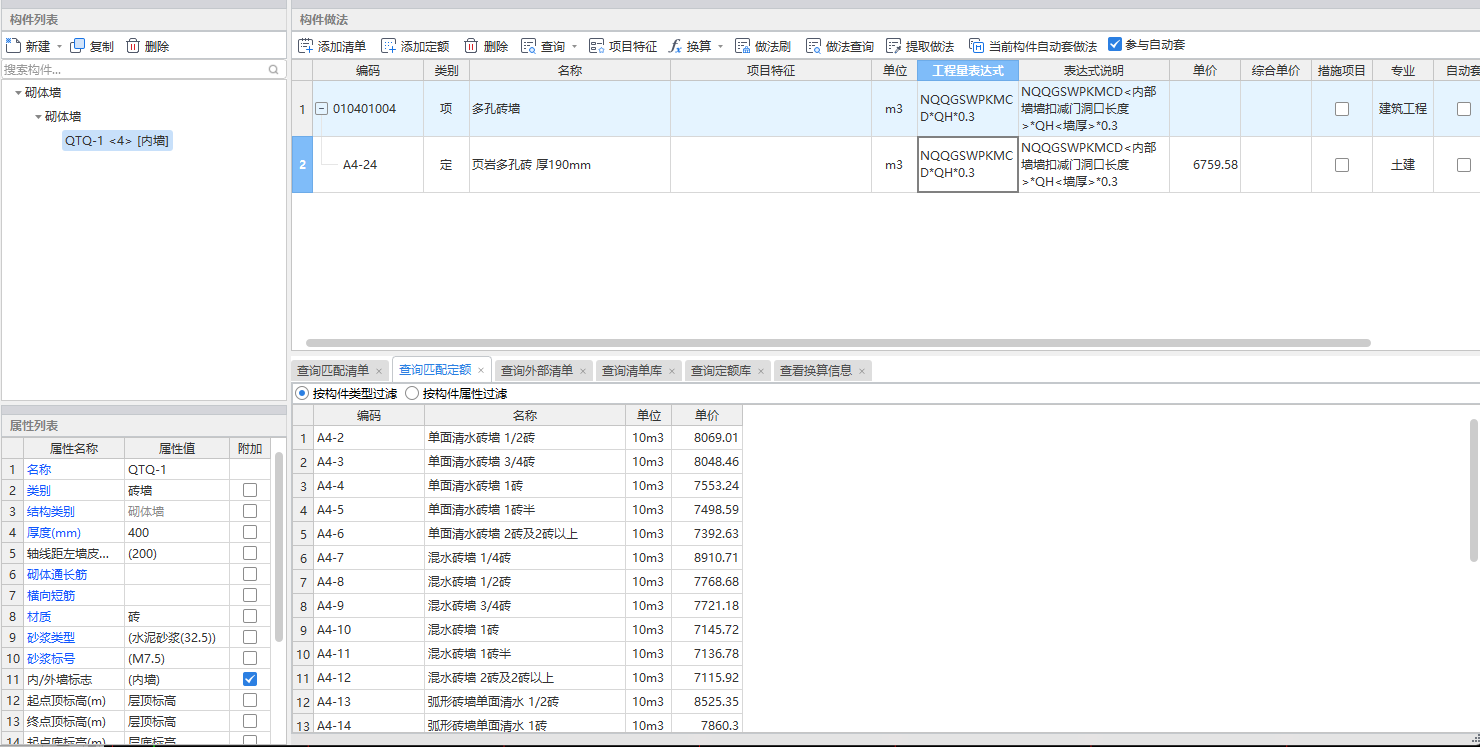
Task: Open the 换算 dropdown arrow
Action: tap(720, 47)
